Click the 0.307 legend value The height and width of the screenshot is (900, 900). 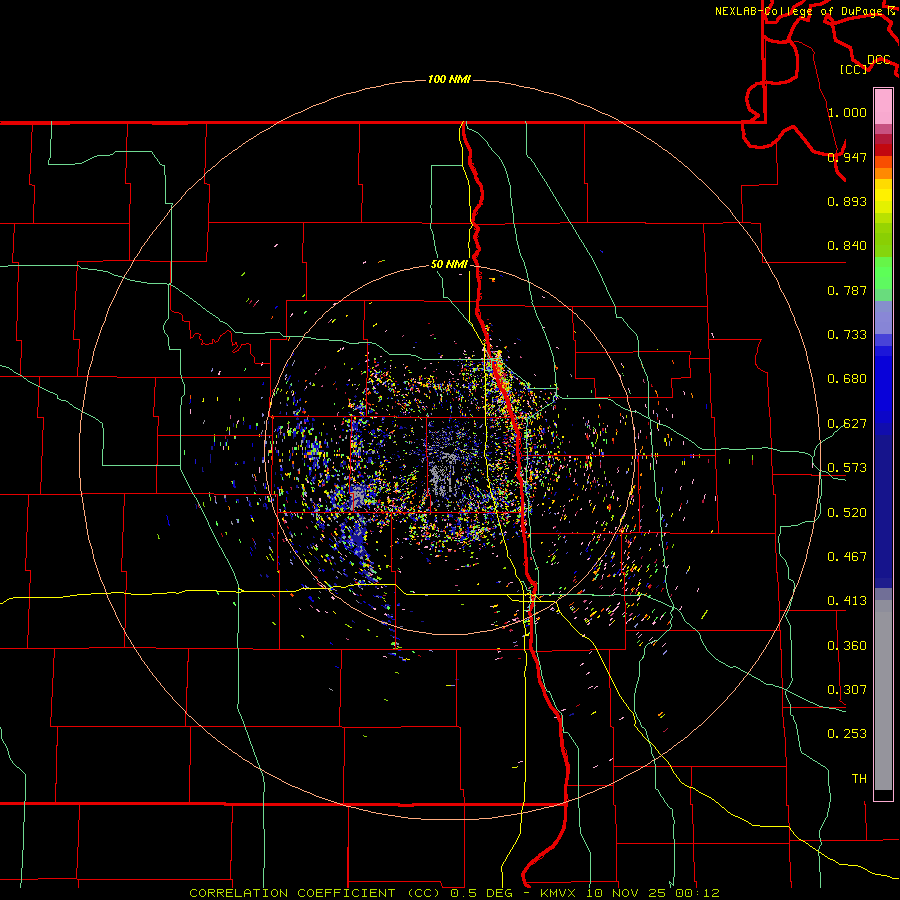(x=847, y=690)
